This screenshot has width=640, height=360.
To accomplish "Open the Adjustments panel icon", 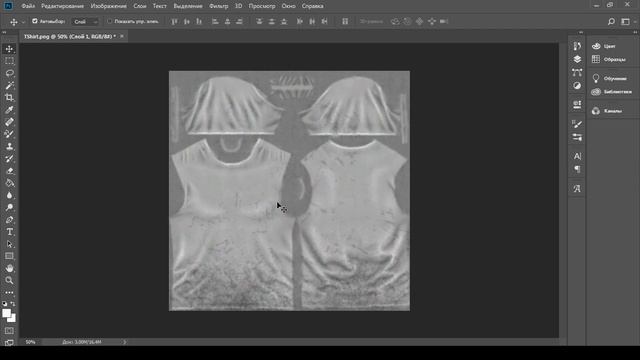I will pos(577,86).
